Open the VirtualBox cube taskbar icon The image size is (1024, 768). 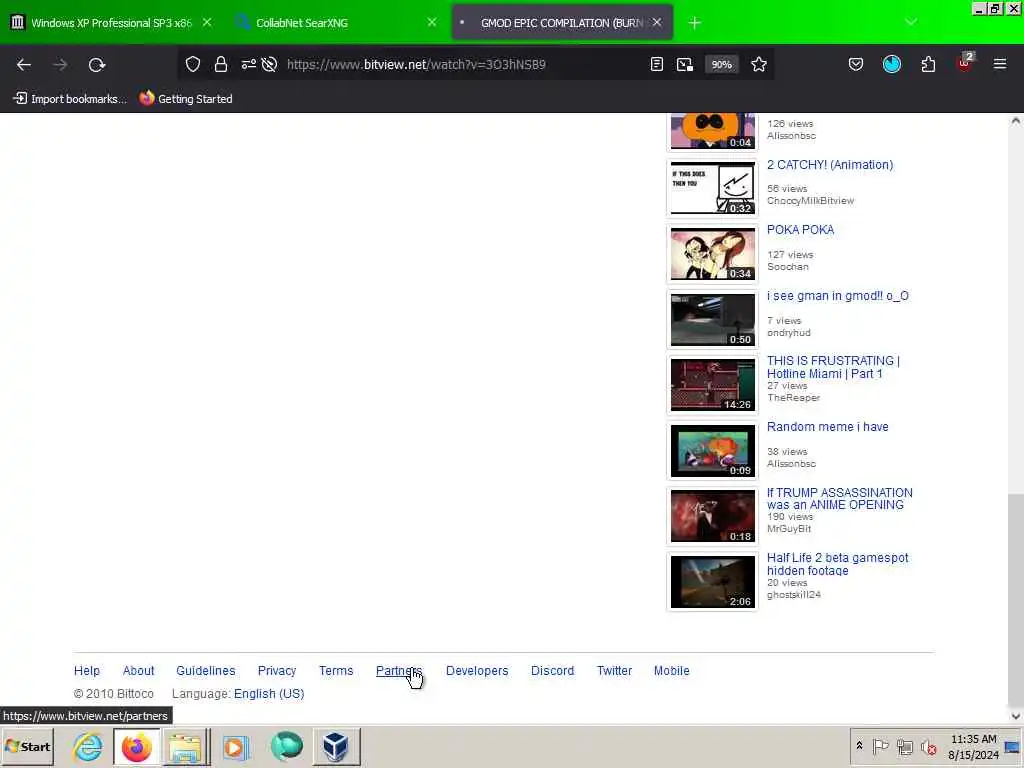point(336,746)
